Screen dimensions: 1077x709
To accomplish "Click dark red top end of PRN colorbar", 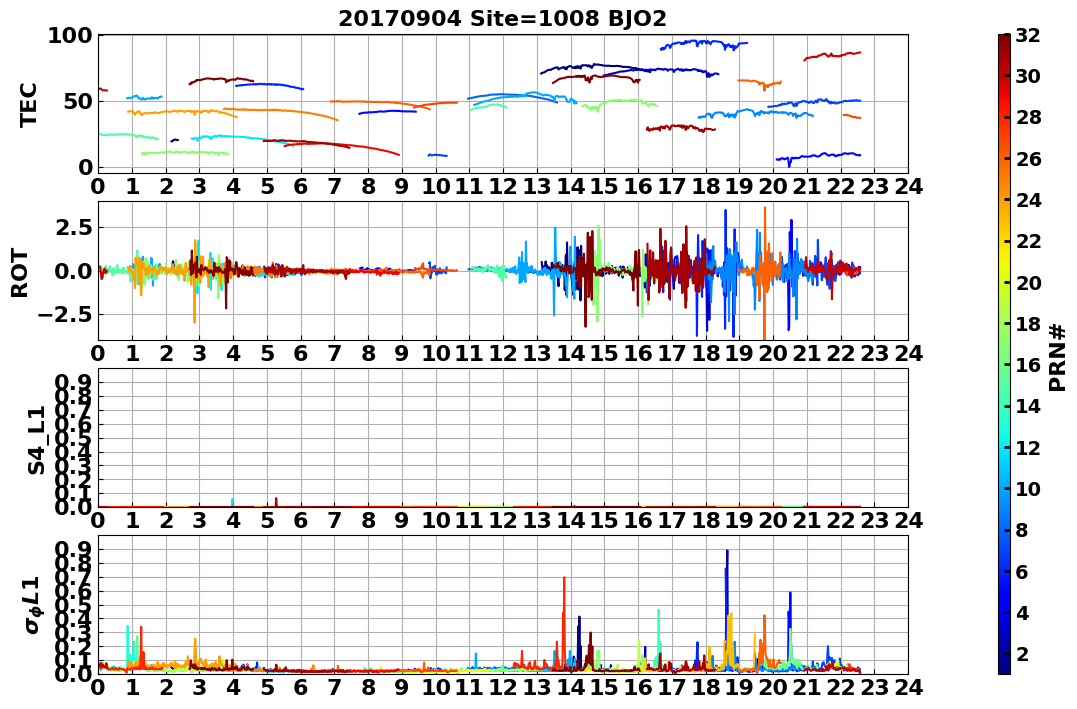I will (x=1004, y=41).
